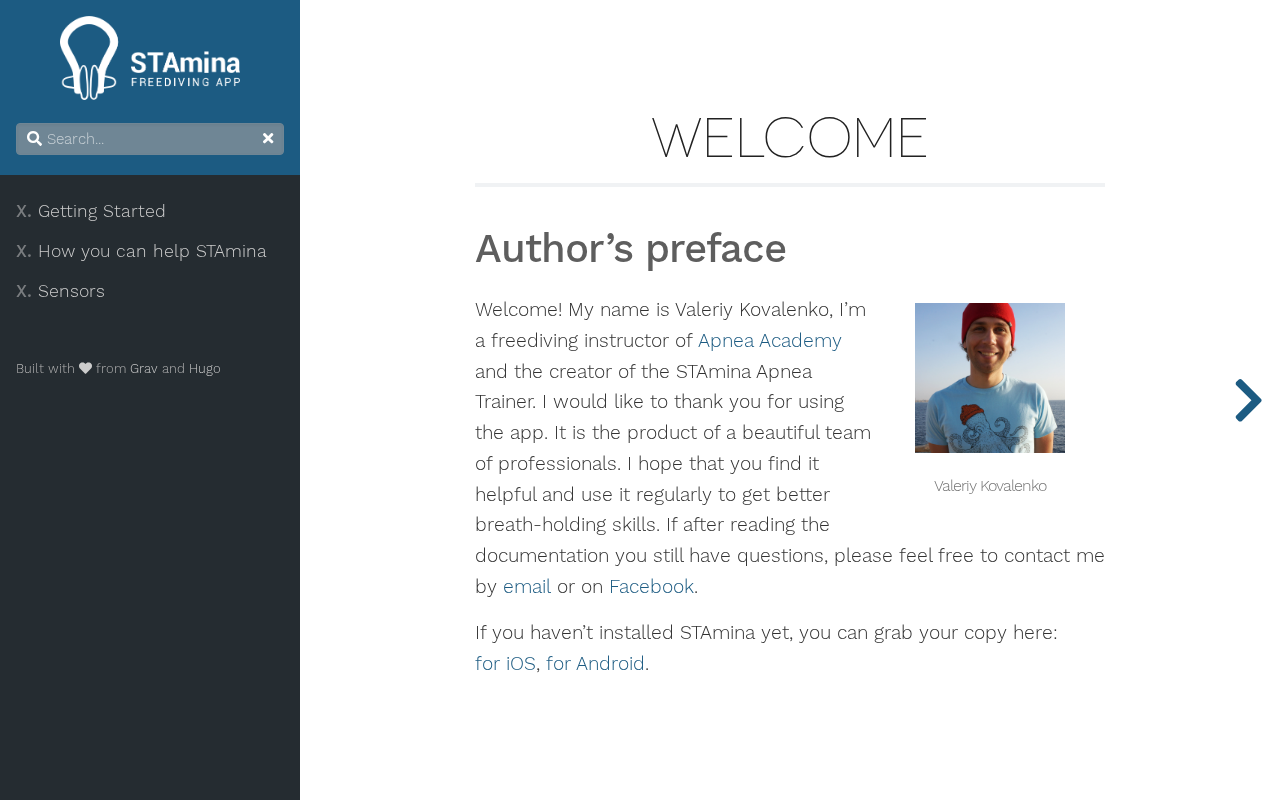Image resolution: width=1280 pixels, height=800 pixels.
Task: Open the Getting Started menu item
Action: coord(101,211)
